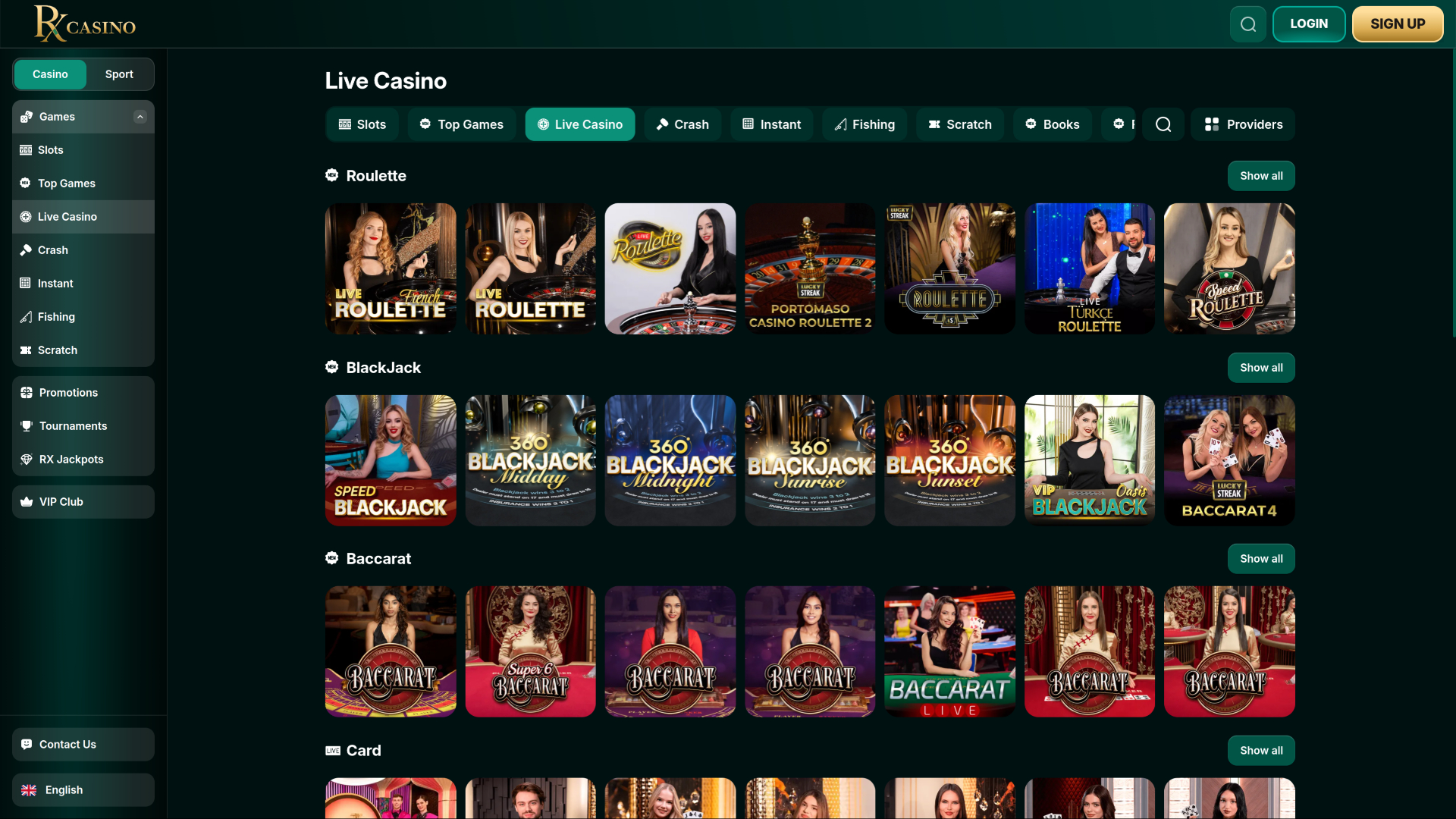
Task: Open the Speed Blackjack game thumbnail
Action: click(390, 460)
